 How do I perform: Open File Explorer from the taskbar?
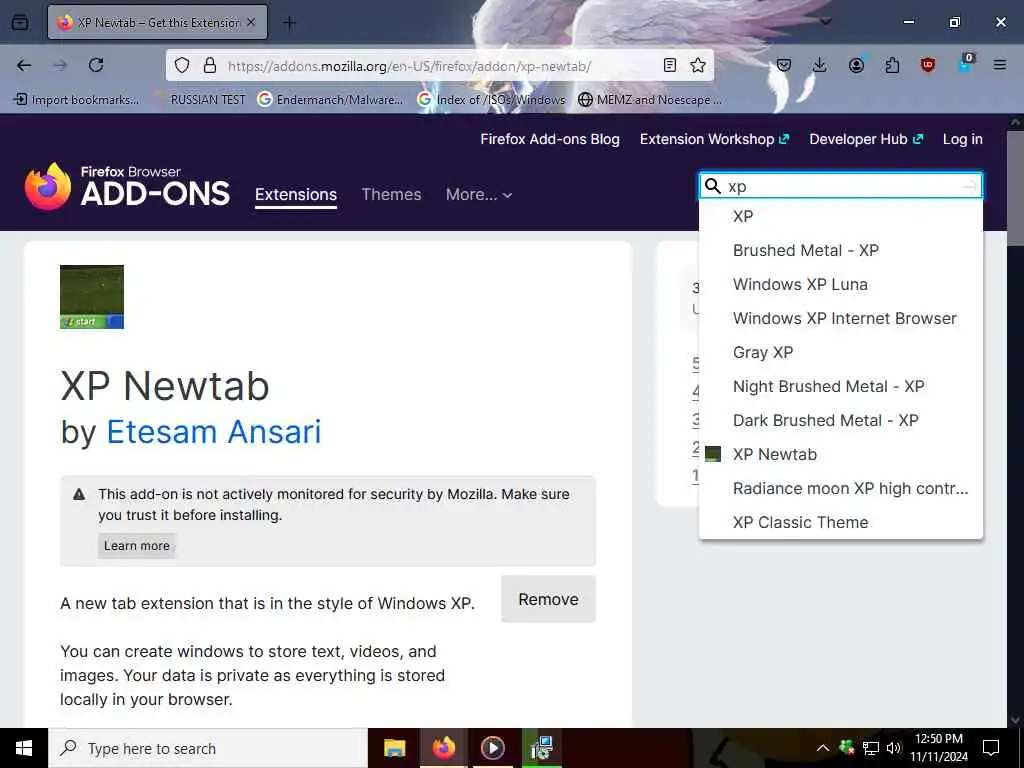pos(394,748)
